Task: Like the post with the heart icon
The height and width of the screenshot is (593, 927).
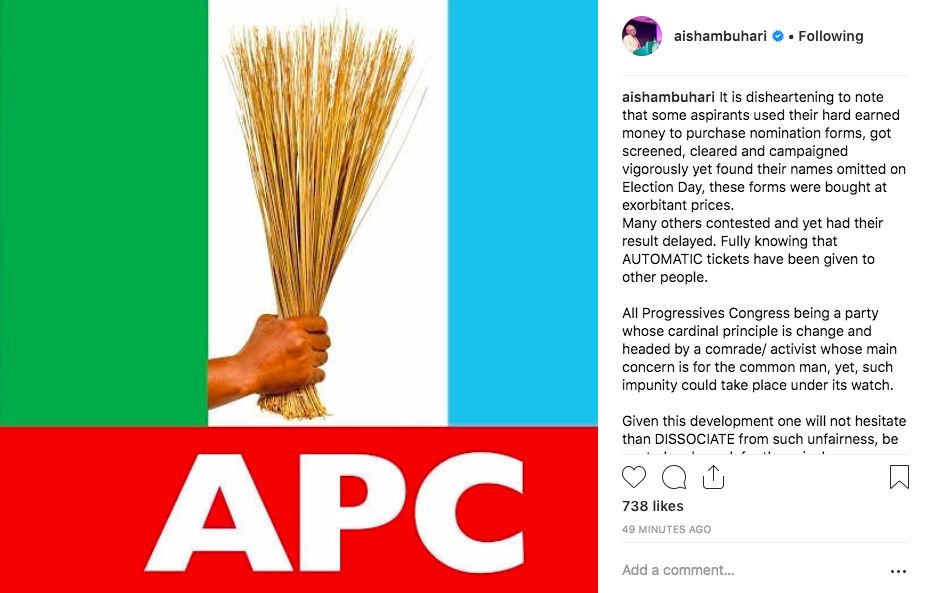Action: [634, 477]
